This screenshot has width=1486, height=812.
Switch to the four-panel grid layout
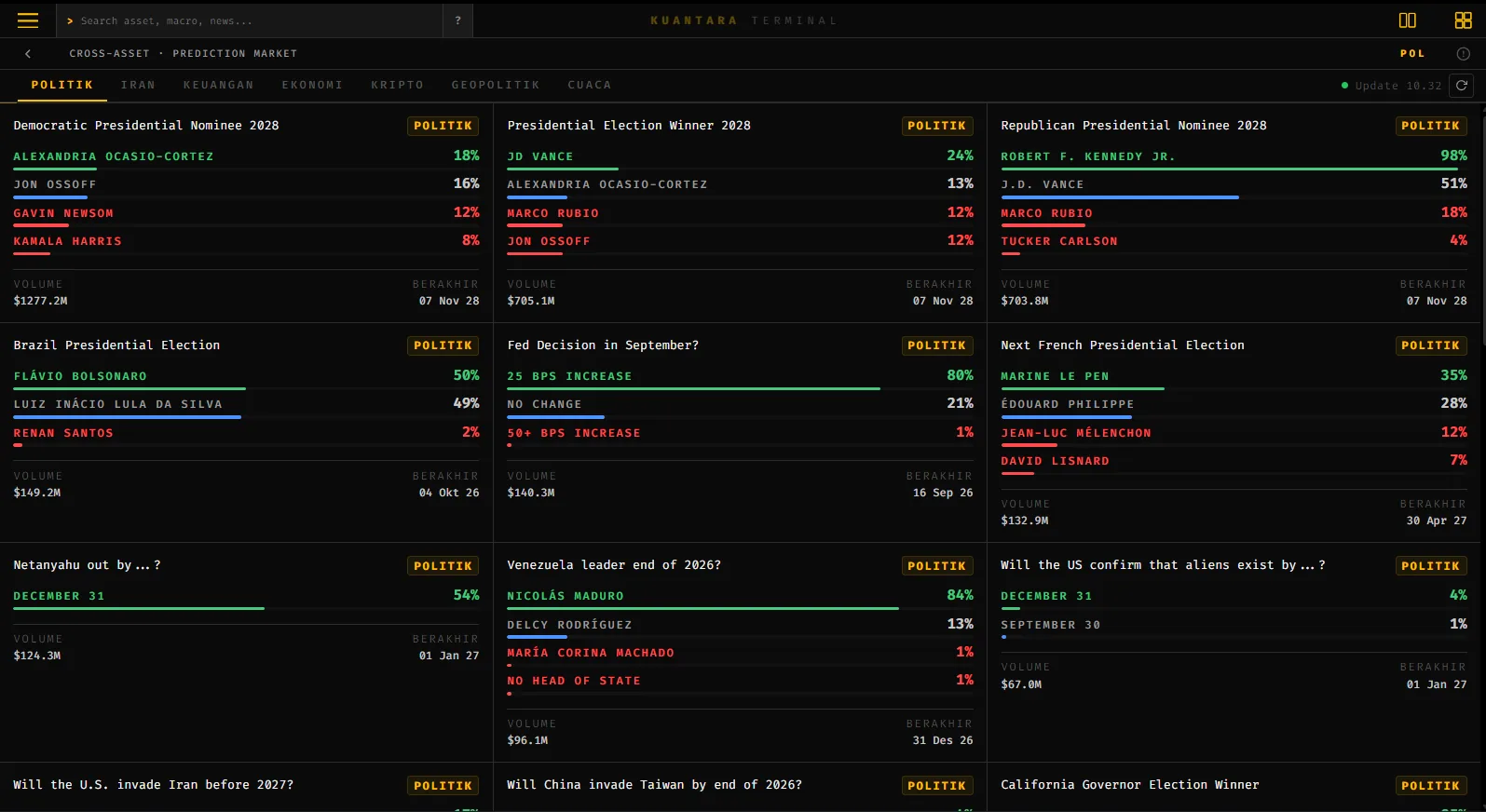point(1463,20)
